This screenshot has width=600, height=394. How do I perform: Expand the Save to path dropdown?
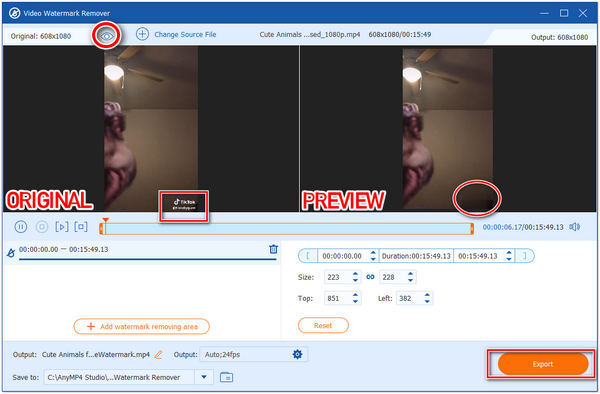click(x=204, y=377)
